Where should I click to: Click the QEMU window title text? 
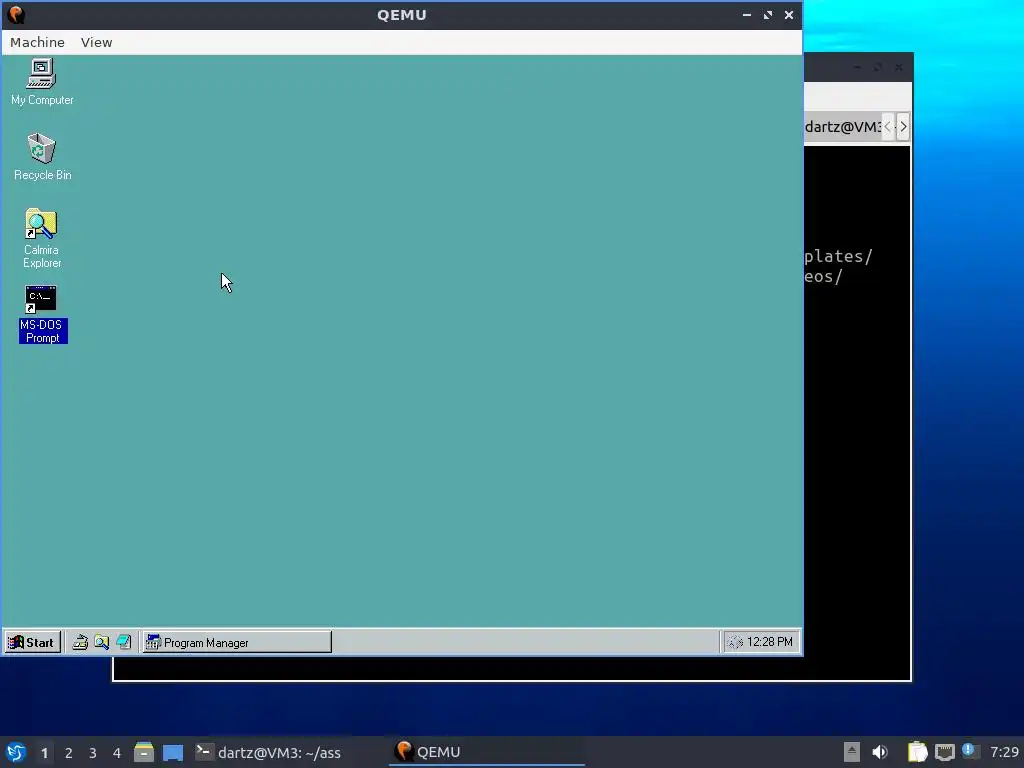(402, 15)
